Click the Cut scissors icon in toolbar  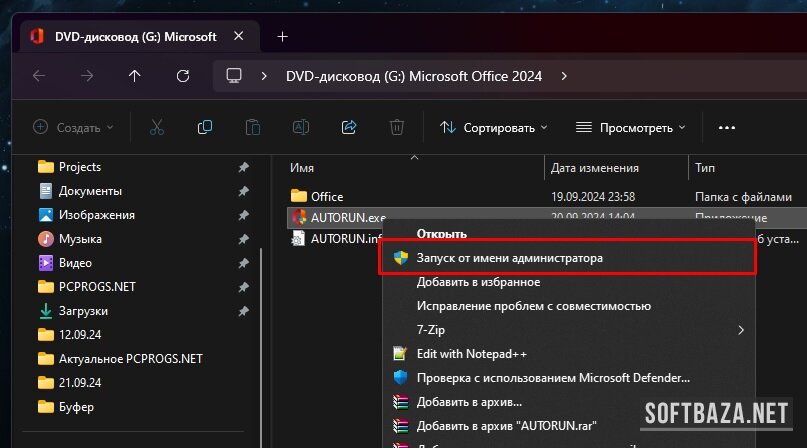coord(157,128)
